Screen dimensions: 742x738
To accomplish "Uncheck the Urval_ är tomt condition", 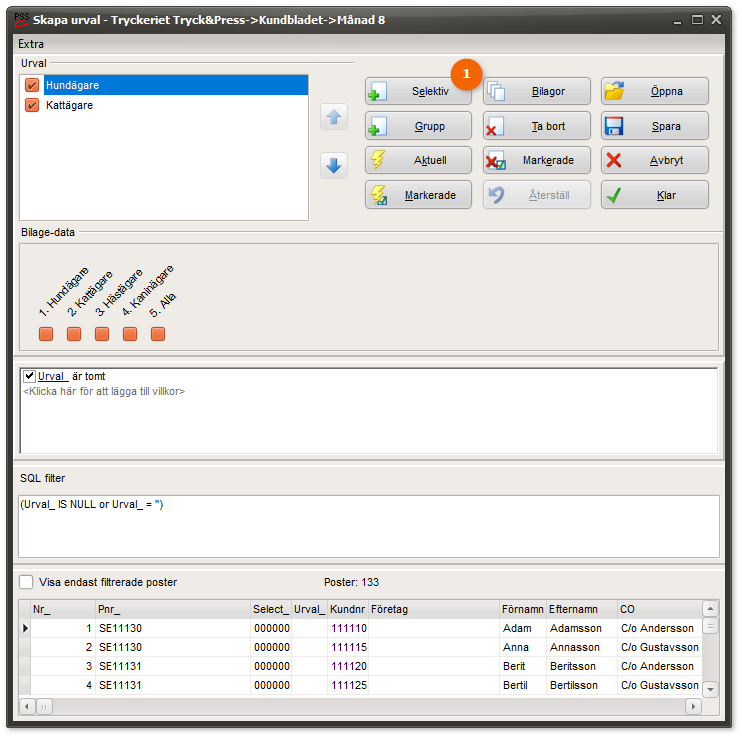I will coord(29,376).
